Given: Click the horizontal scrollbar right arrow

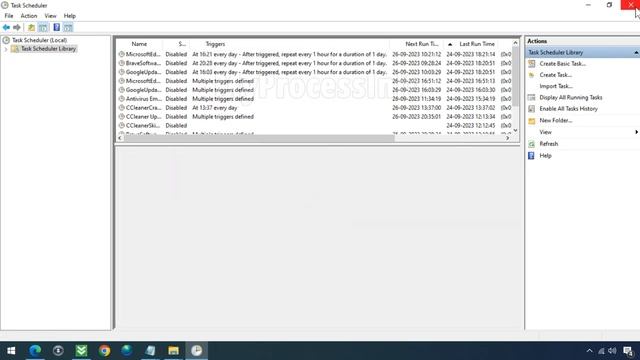Looking at the screenshot, I should click(x=507, y=138).
